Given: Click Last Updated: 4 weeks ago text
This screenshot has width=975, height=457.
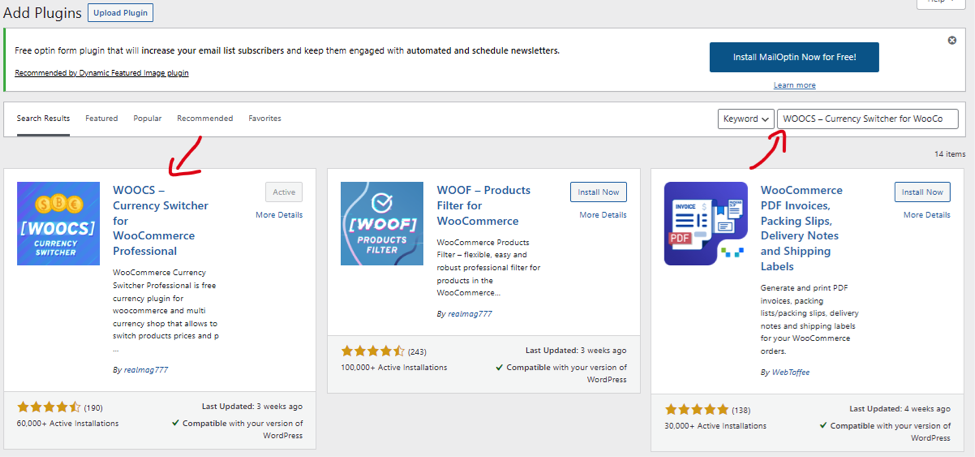Looking at the screenshot, I should click(900, 409).
